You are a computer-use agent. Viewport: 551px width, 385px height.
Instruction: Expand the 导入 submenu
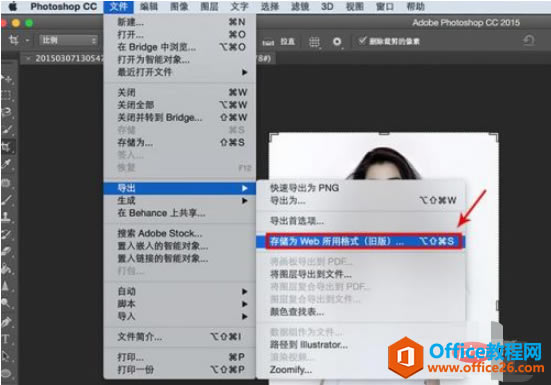[181, 316]
